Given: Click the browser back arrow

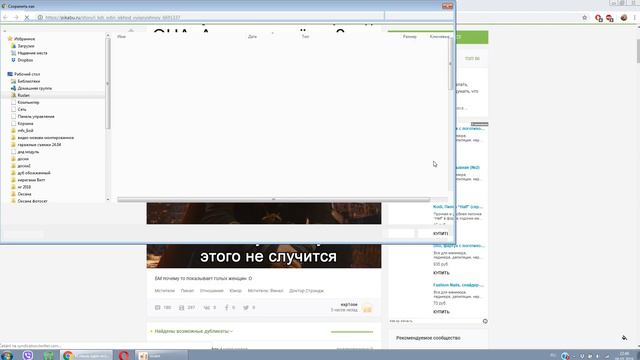Looking at the screenshot, I should (x=5, y=18).
